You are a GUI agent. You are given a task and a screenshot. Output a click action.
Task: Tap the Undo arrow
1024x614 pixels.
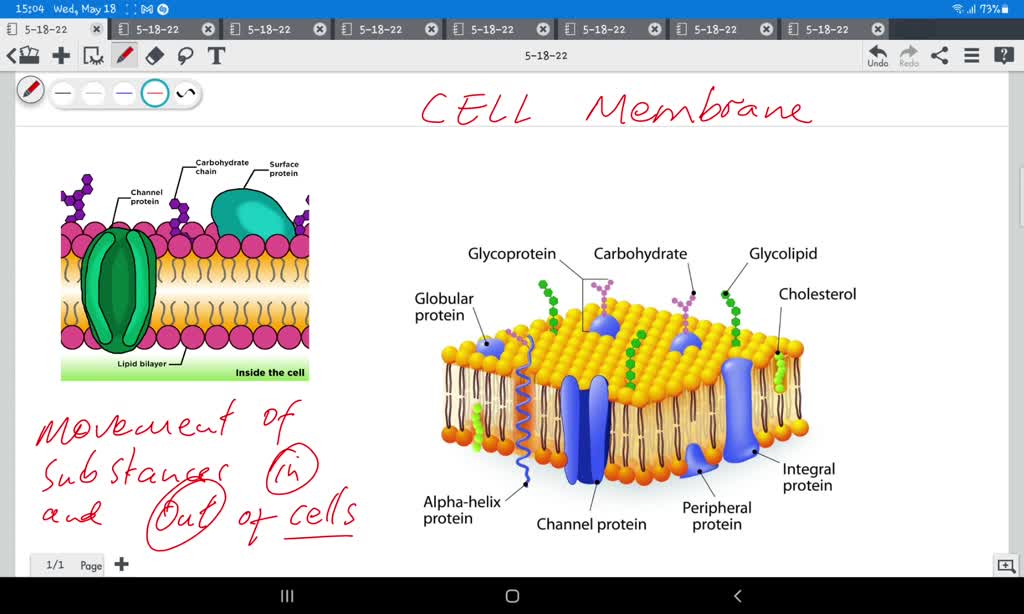tap(877, 55)
